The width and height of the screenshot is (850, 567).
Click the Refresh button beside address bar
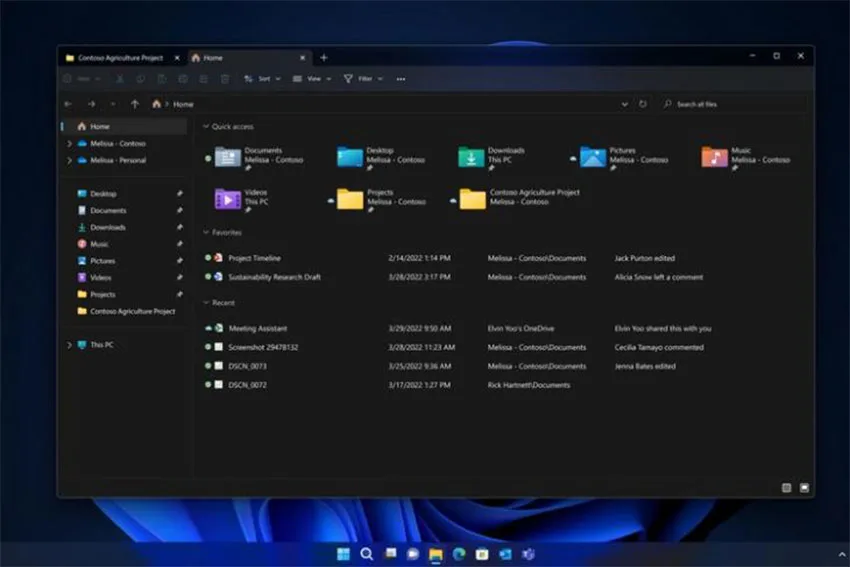click(x=643, y=104)
